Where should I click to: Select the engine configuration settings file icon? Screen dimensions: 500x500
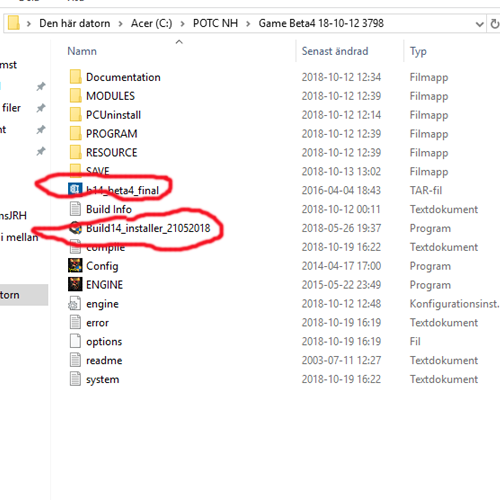75,304
